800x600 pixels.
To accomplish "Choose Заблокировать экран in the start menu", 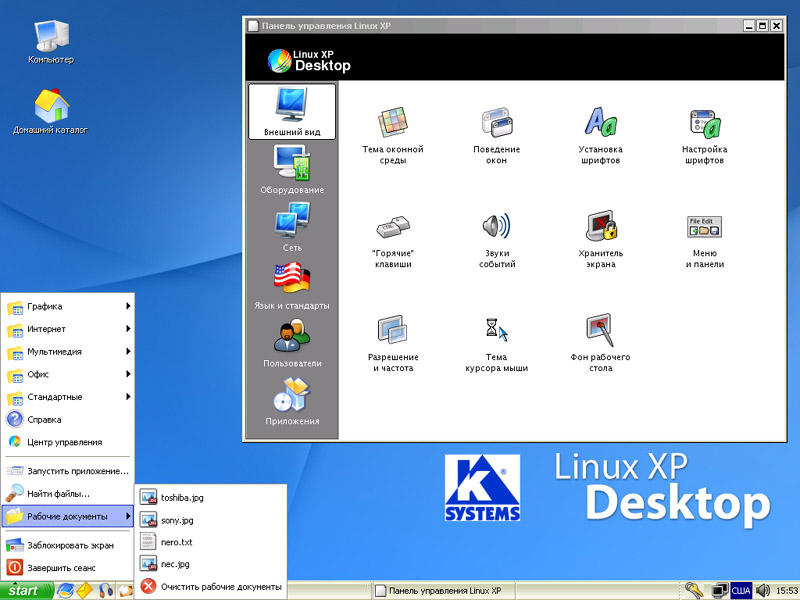I will pyautogui.click(x=68, y=545).
